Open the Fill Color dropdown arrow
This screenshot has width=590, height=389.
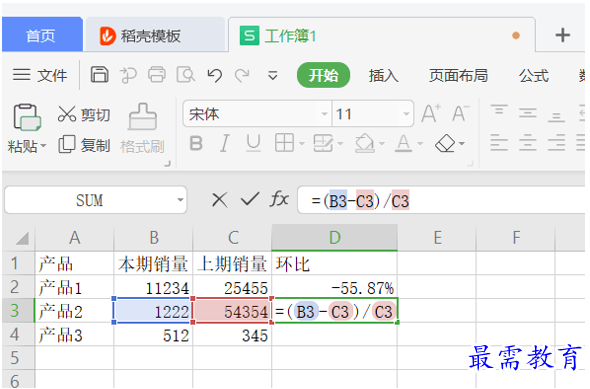pos(382,143)
